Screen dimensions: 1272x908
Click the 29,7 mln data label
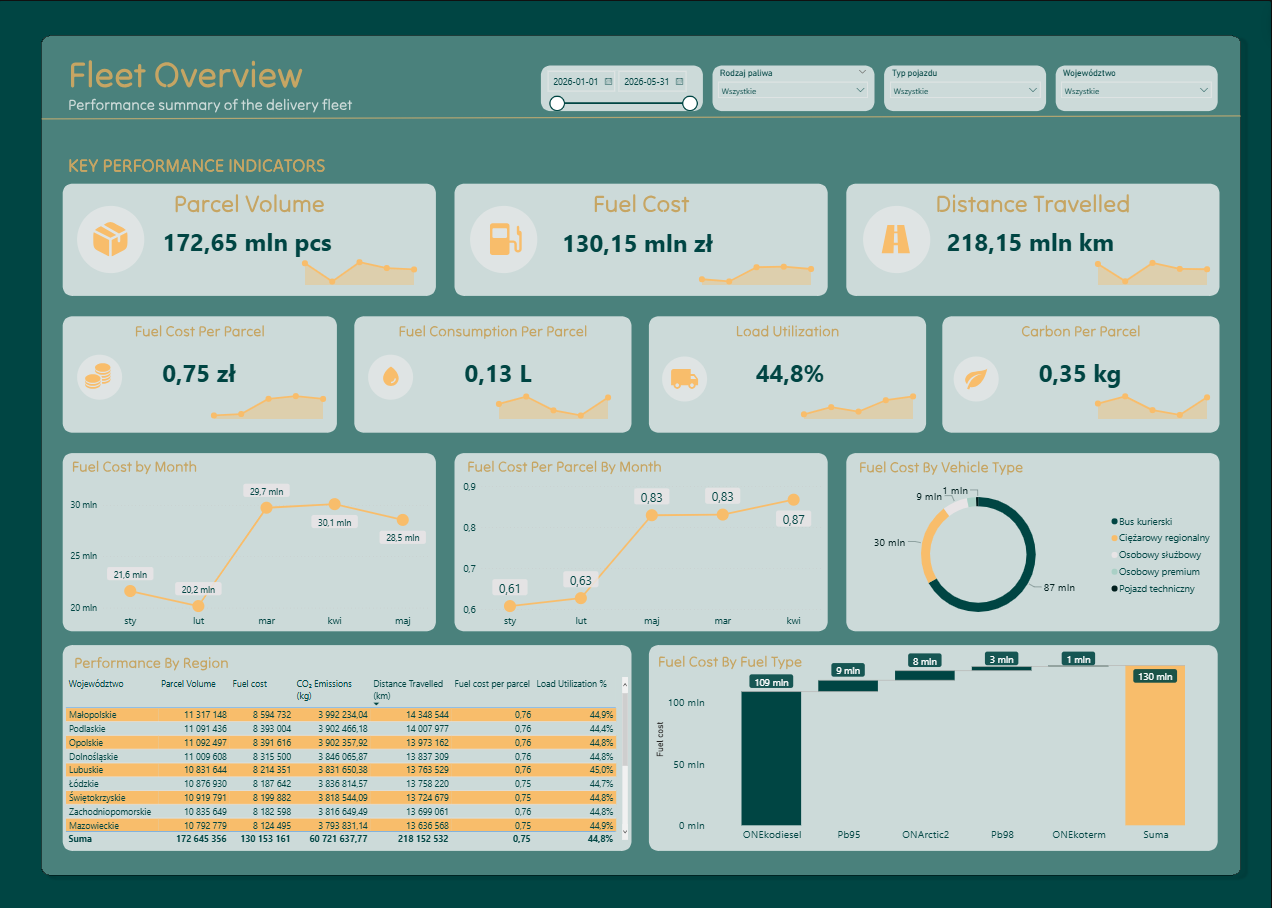point(267,491)
